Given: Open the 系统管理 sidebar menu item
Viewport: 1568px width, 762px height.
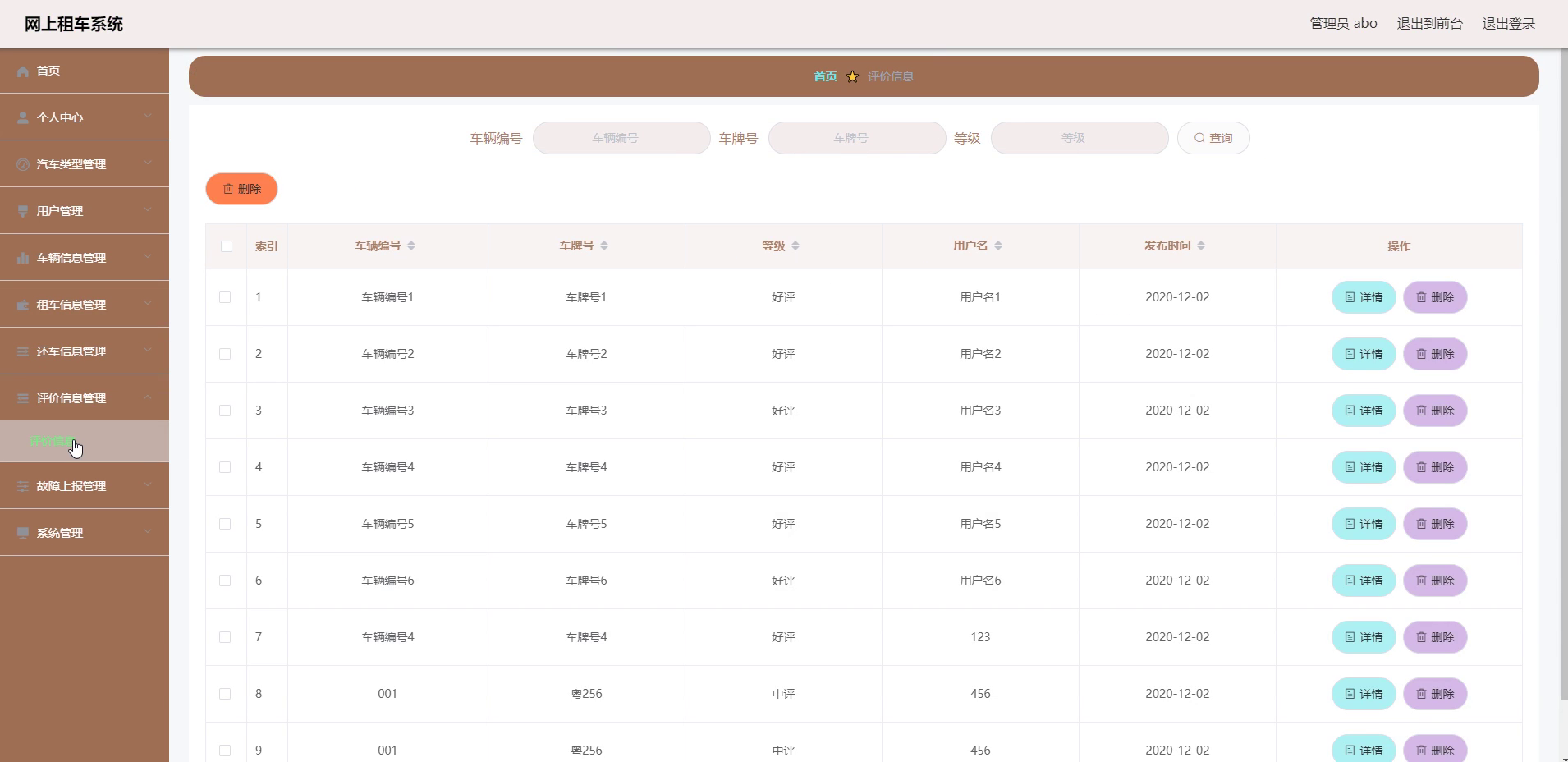Looking at the screenshot, I should pos(85,533).
